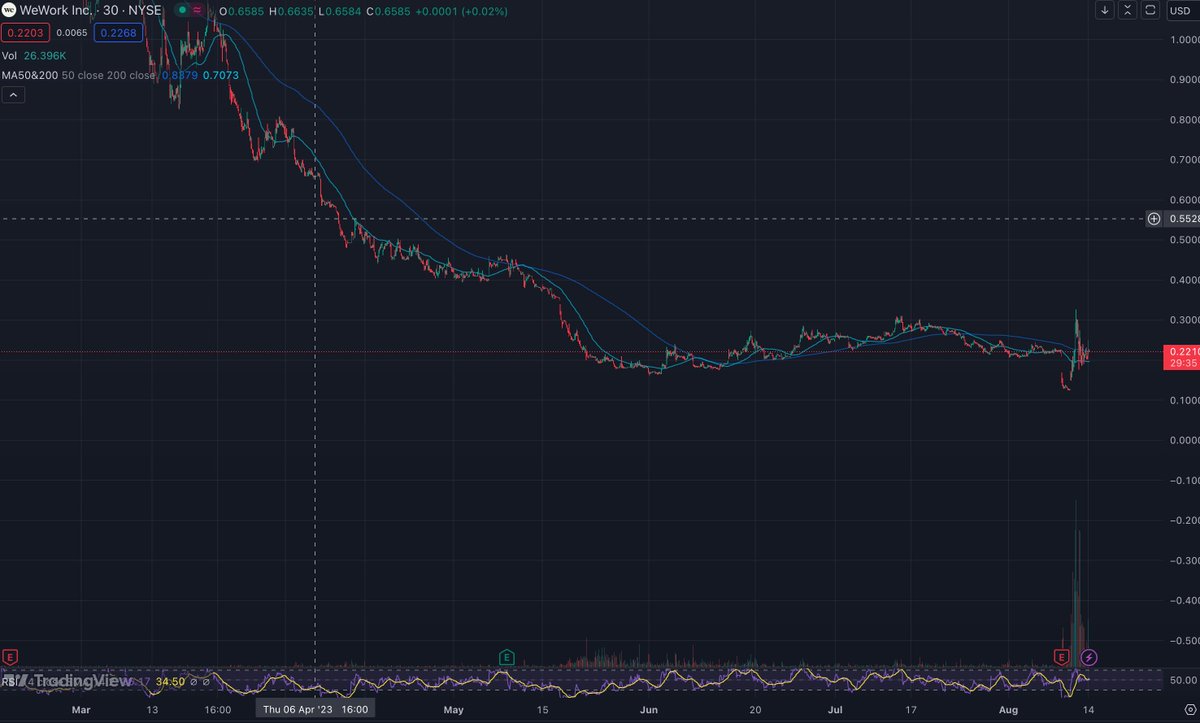Click the 1.0000 price axis label
This screenshot has width=1200, height=723.
pyautogui.click(x=1183, y=40)
